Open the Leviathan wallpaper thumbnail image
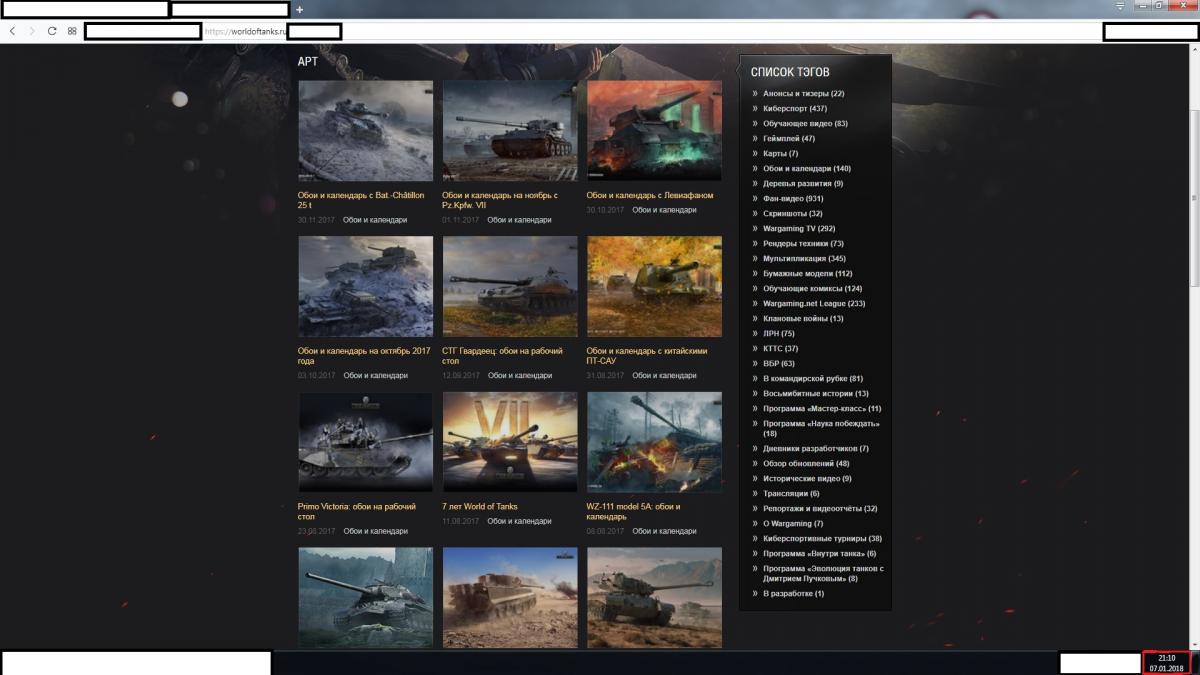The image size is (1200, 675). (x=654, y=131)
